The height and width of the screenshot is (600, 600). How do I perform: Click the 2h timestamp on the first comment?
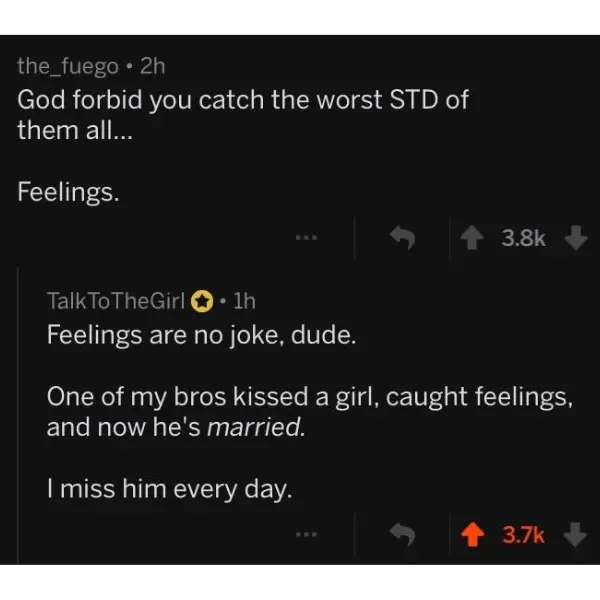pos(152,66)
